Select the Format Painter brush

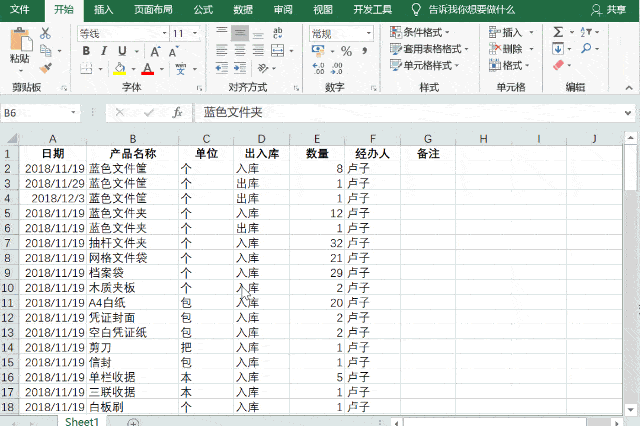tap(46, 67)
